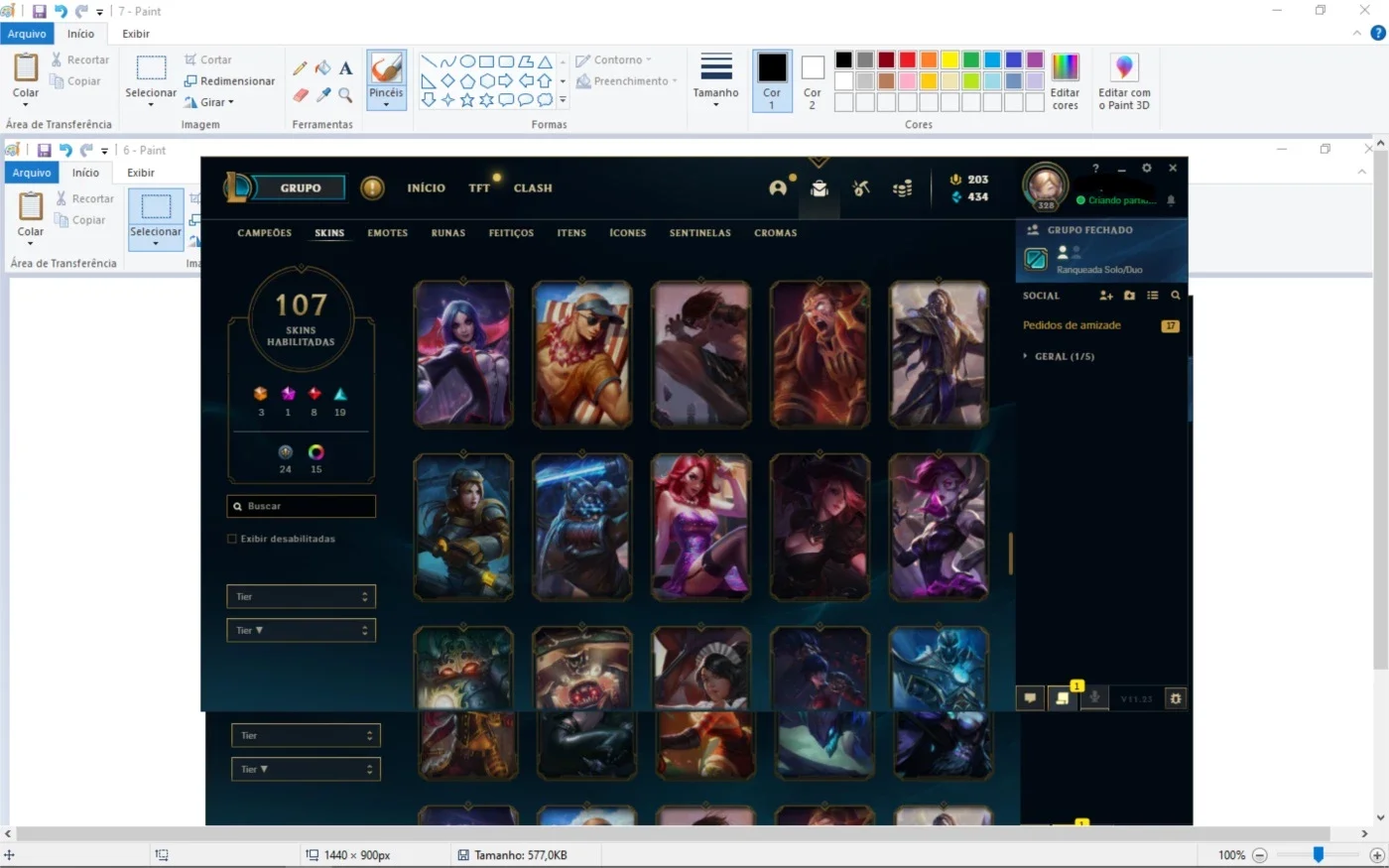The image size is (1389, 868).
Task: Expand the GERAL (1/5) friends group
Action: (x=1059, y=356)
